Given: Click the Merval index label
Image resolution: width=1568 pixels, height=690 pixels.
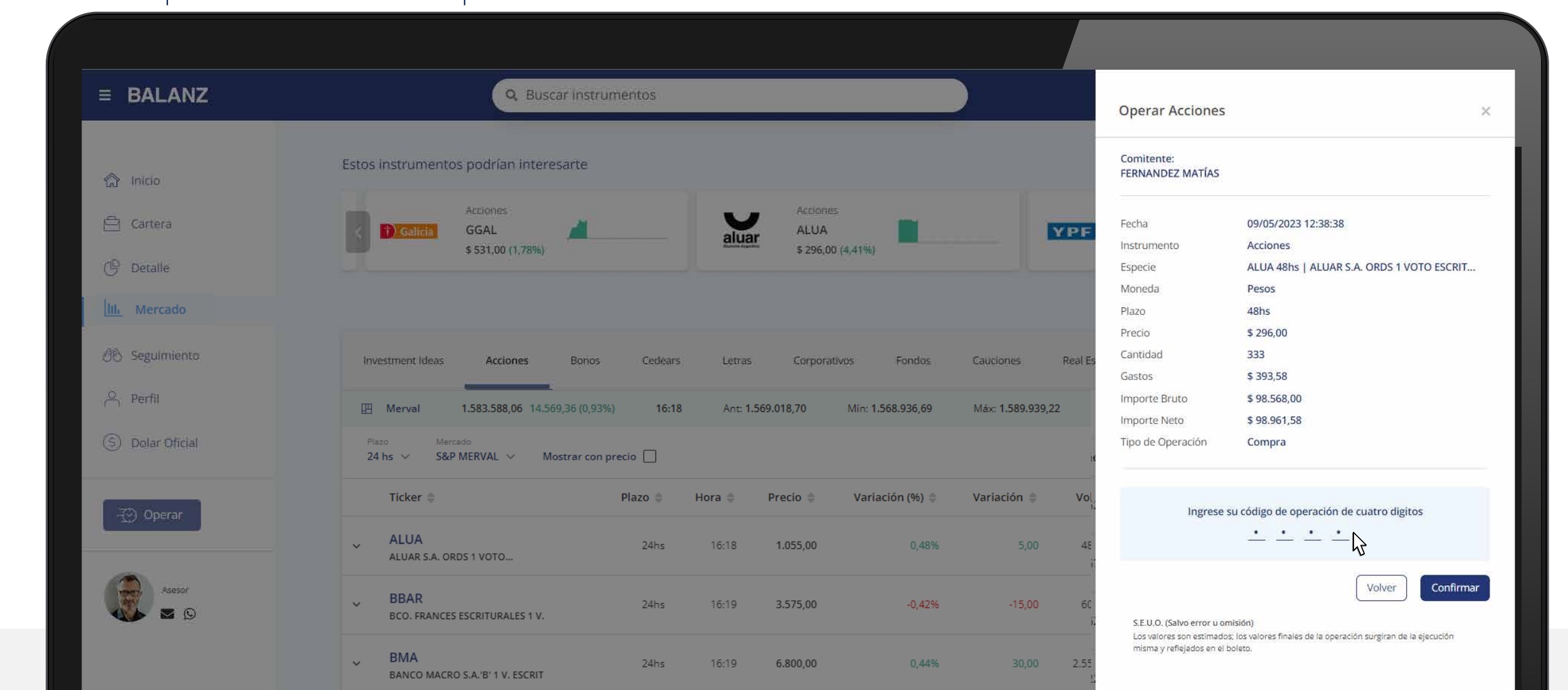Looking at the screenshot, I should pos(403,409).
